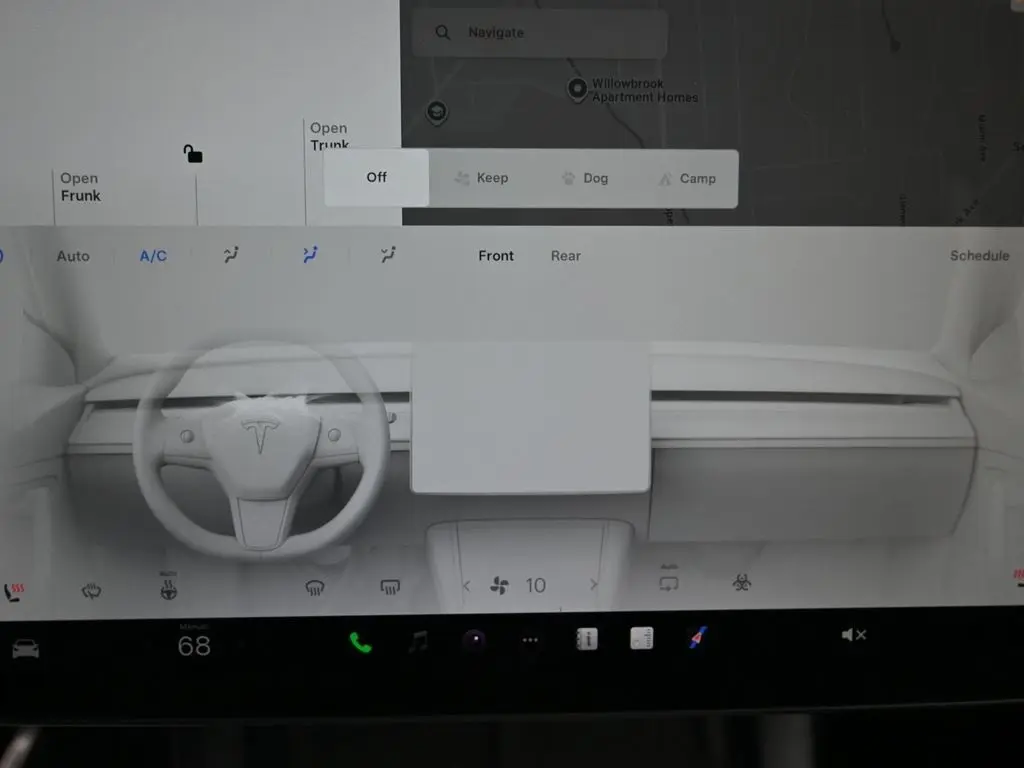Switch to the Rear climate tab

click(x=565, y=256)
